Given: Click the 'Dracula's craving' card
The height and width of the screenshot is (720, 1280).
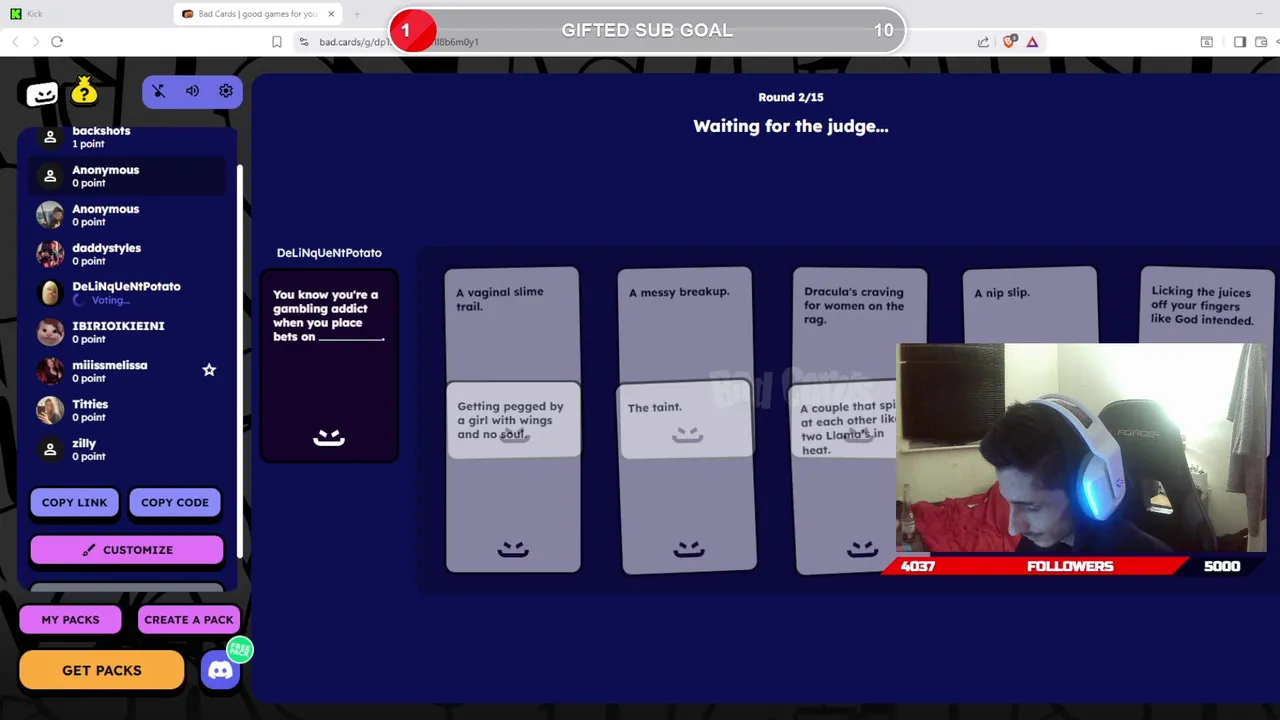Looking at the screenshot, I should point(859,322).
